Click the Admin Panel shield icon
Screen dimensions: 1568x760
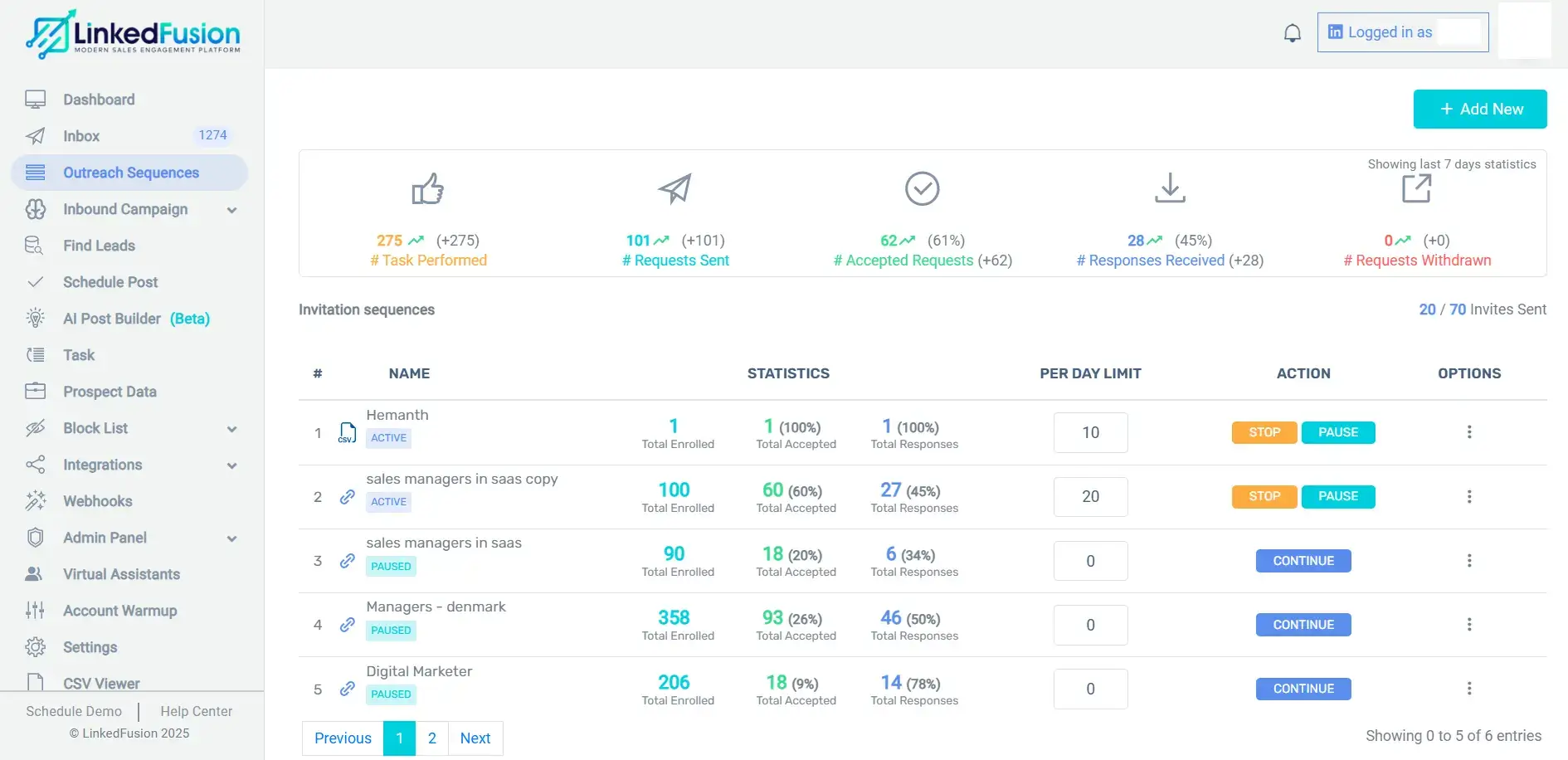35,538
